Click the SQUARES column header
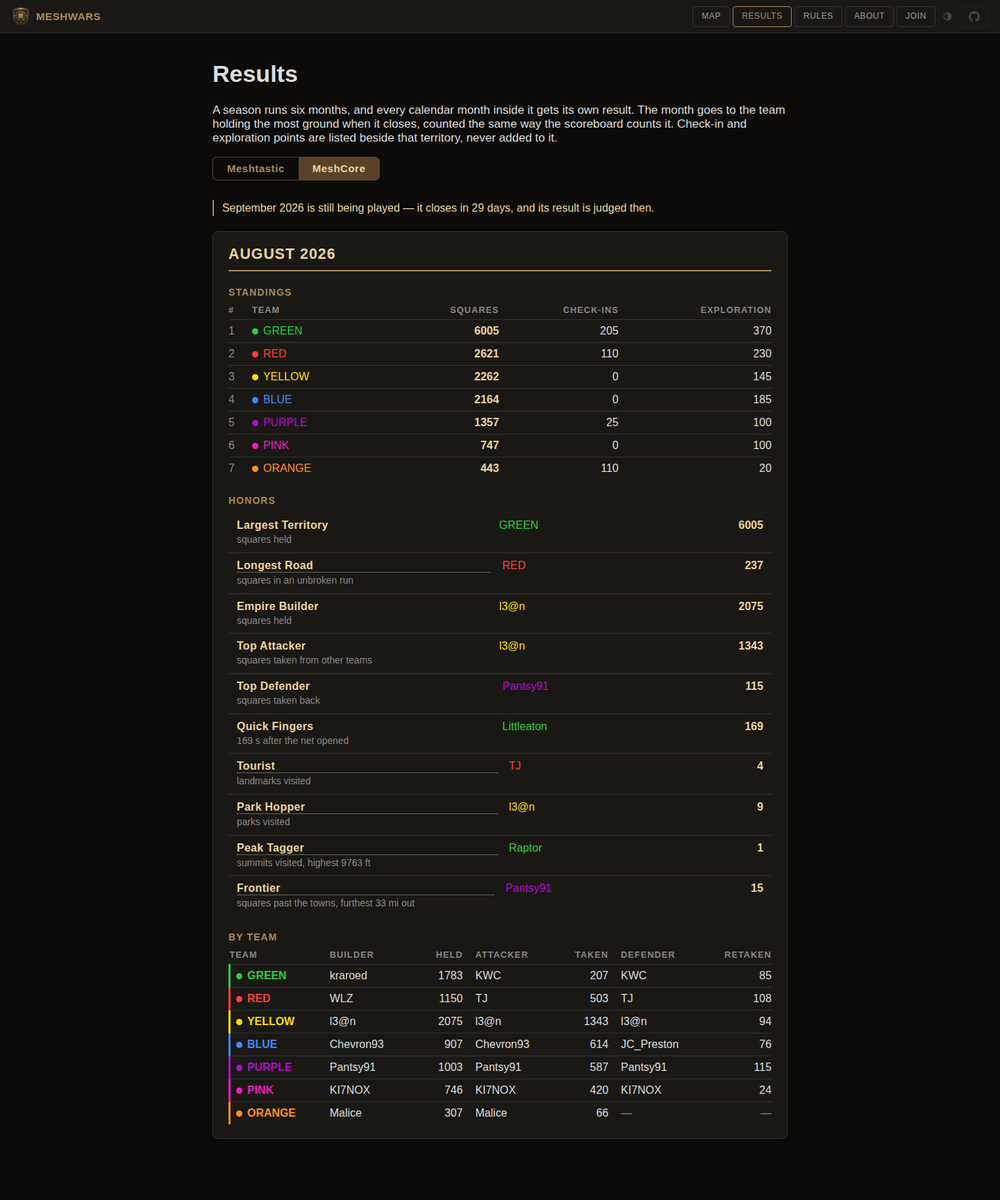The width and height of the screenshot is (1000, 1200). pos(474,310)
